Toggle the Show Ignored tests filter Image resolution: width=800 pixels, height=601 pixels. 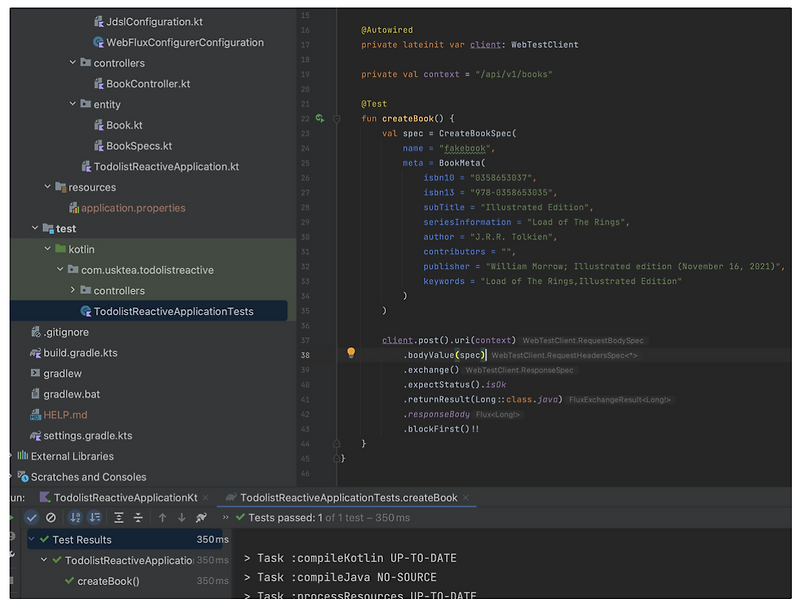click(52, 518)
